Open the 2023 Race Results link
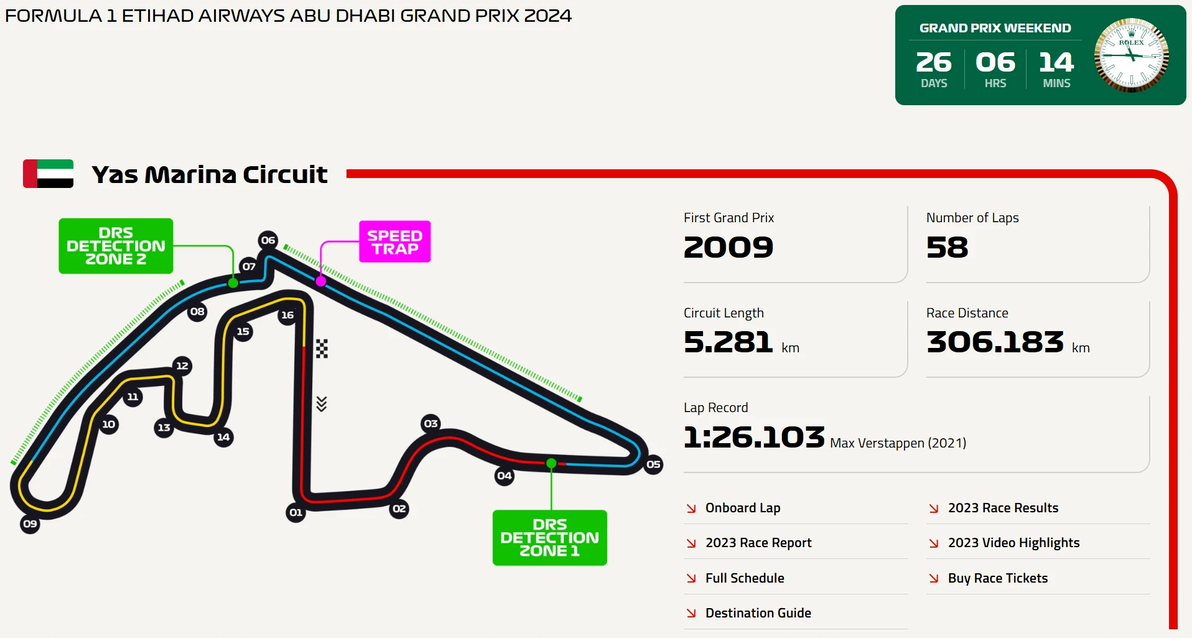Screen dimensions: 1192x638 (x=1003, y=508)
